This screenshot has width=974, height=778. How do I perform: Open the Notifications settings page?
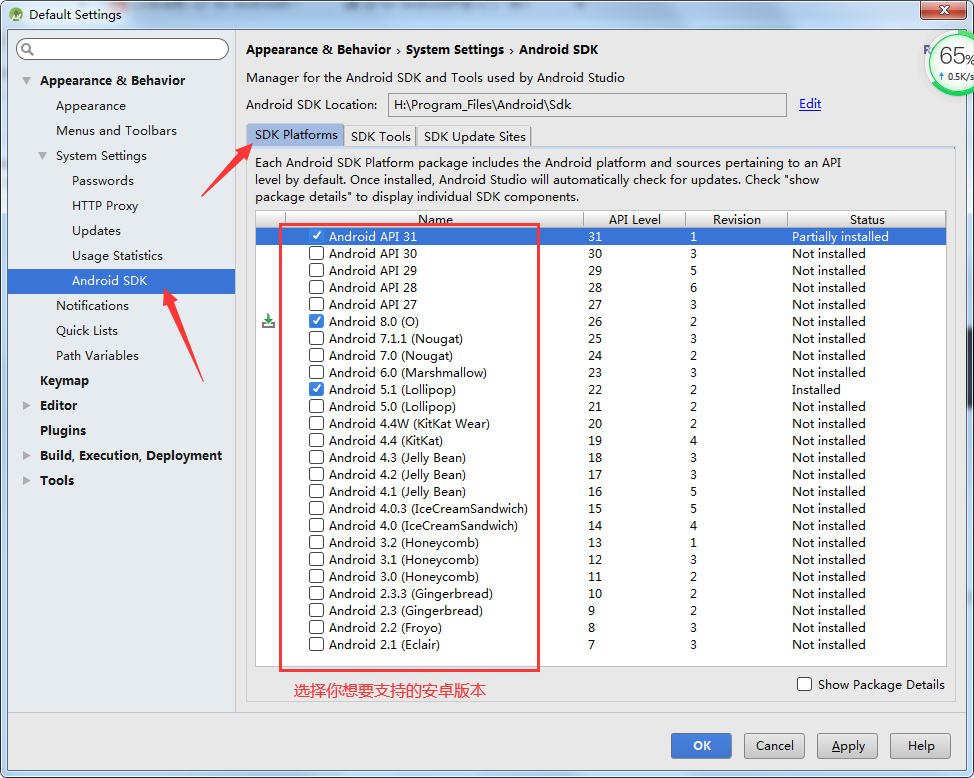[x=92, y=306]
